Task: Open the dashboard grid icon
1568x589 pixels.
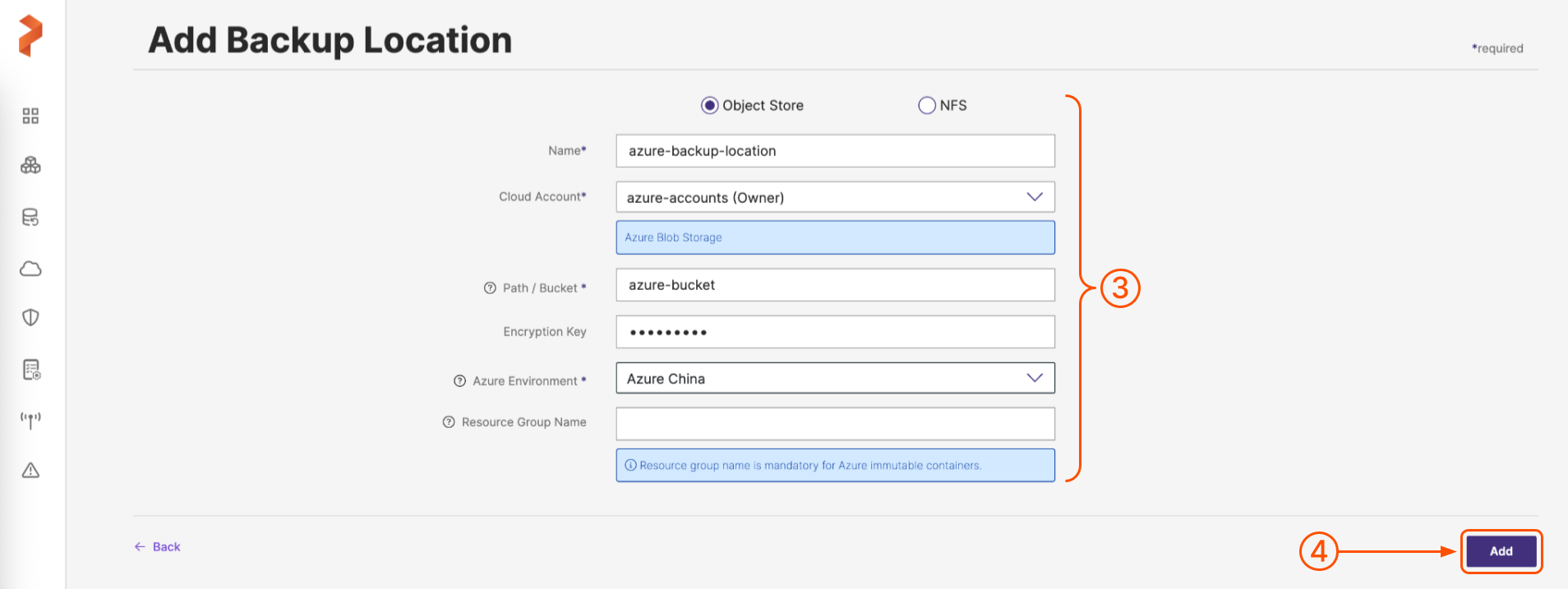Action: 30,116
